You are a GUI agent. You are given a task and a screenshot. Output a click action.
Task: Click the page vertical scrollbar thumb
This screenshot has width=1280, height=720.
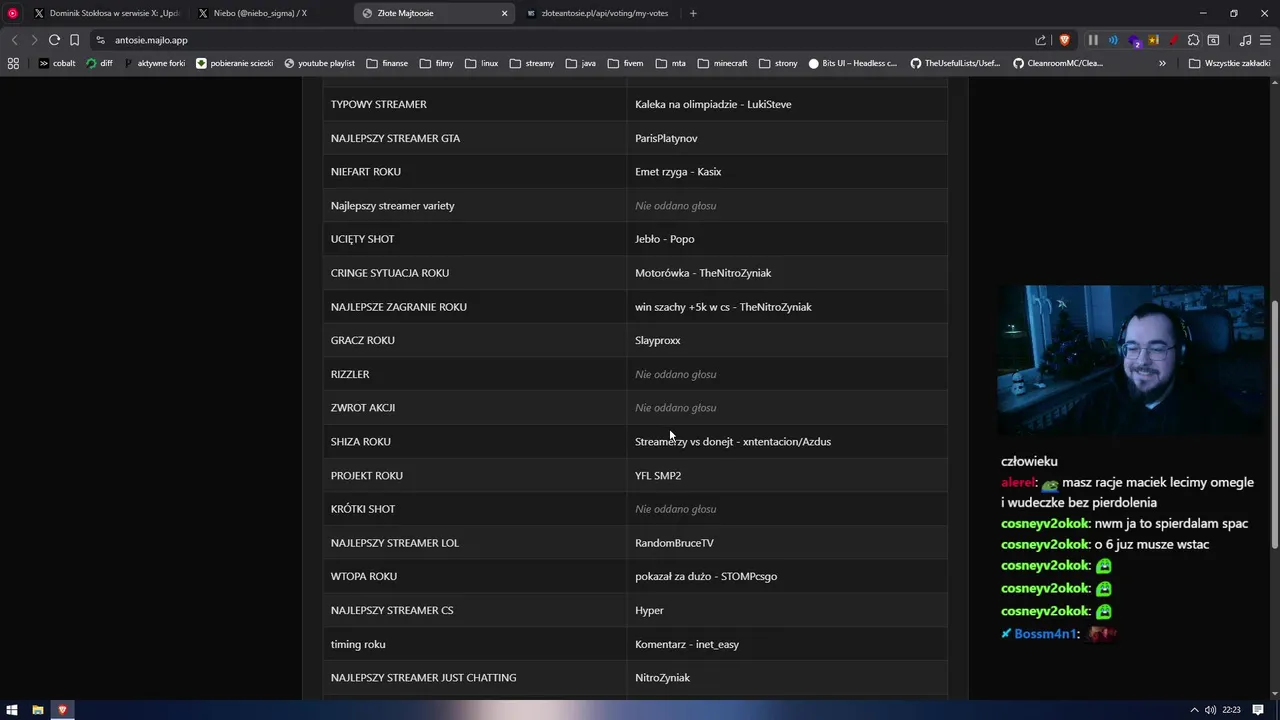[x=1274, y=424]
